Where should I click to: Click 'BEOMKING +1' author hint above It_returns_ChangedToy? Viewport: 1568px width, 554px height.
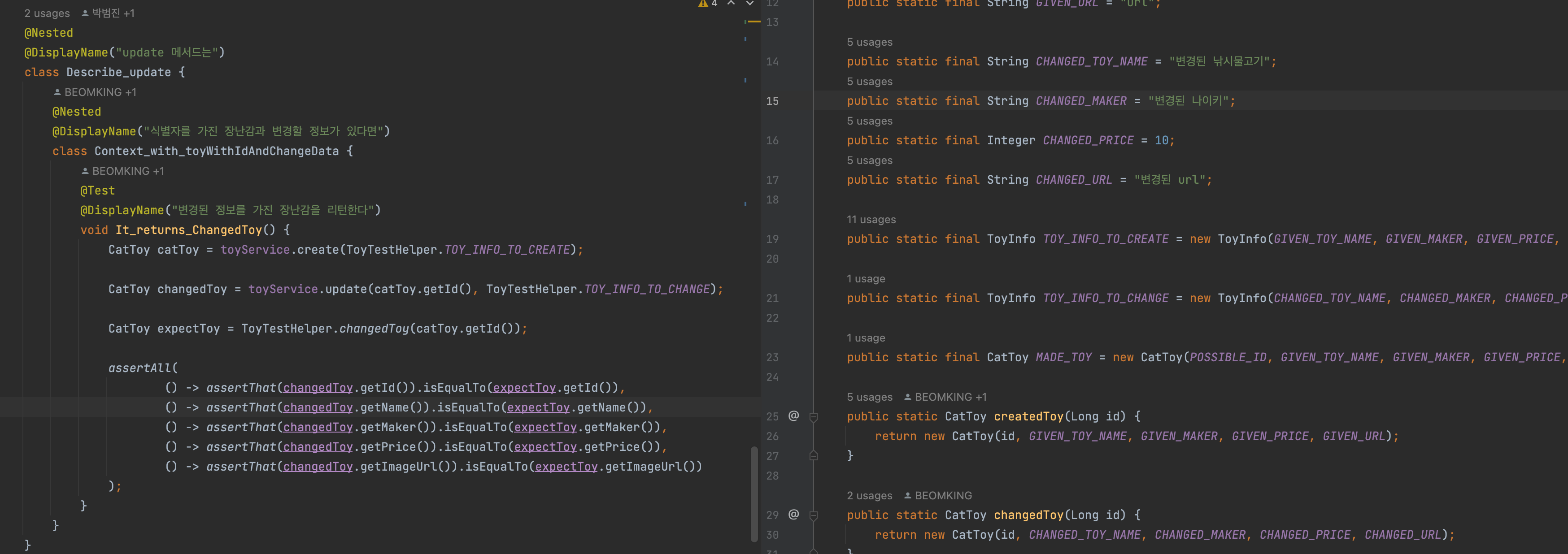coord(128,172)
